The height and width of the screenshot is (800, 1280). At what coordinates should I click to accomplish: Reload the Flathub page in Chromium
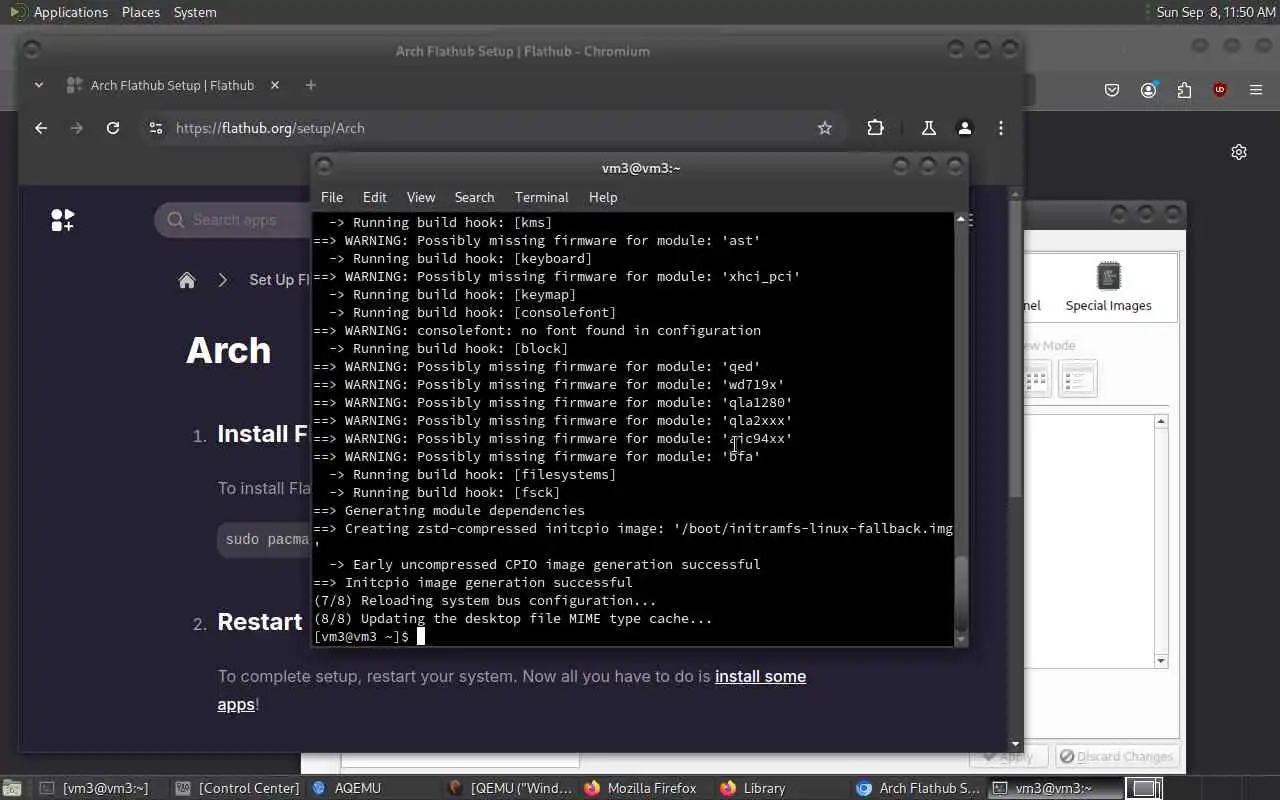[x=113, y=128]
